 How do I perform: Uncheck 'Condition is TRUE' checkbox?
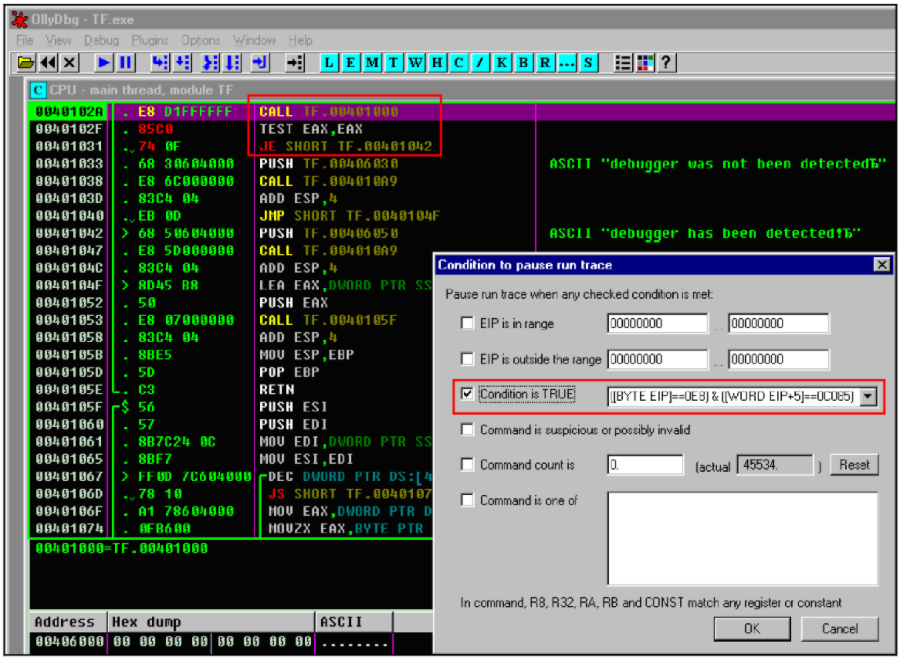467,394
